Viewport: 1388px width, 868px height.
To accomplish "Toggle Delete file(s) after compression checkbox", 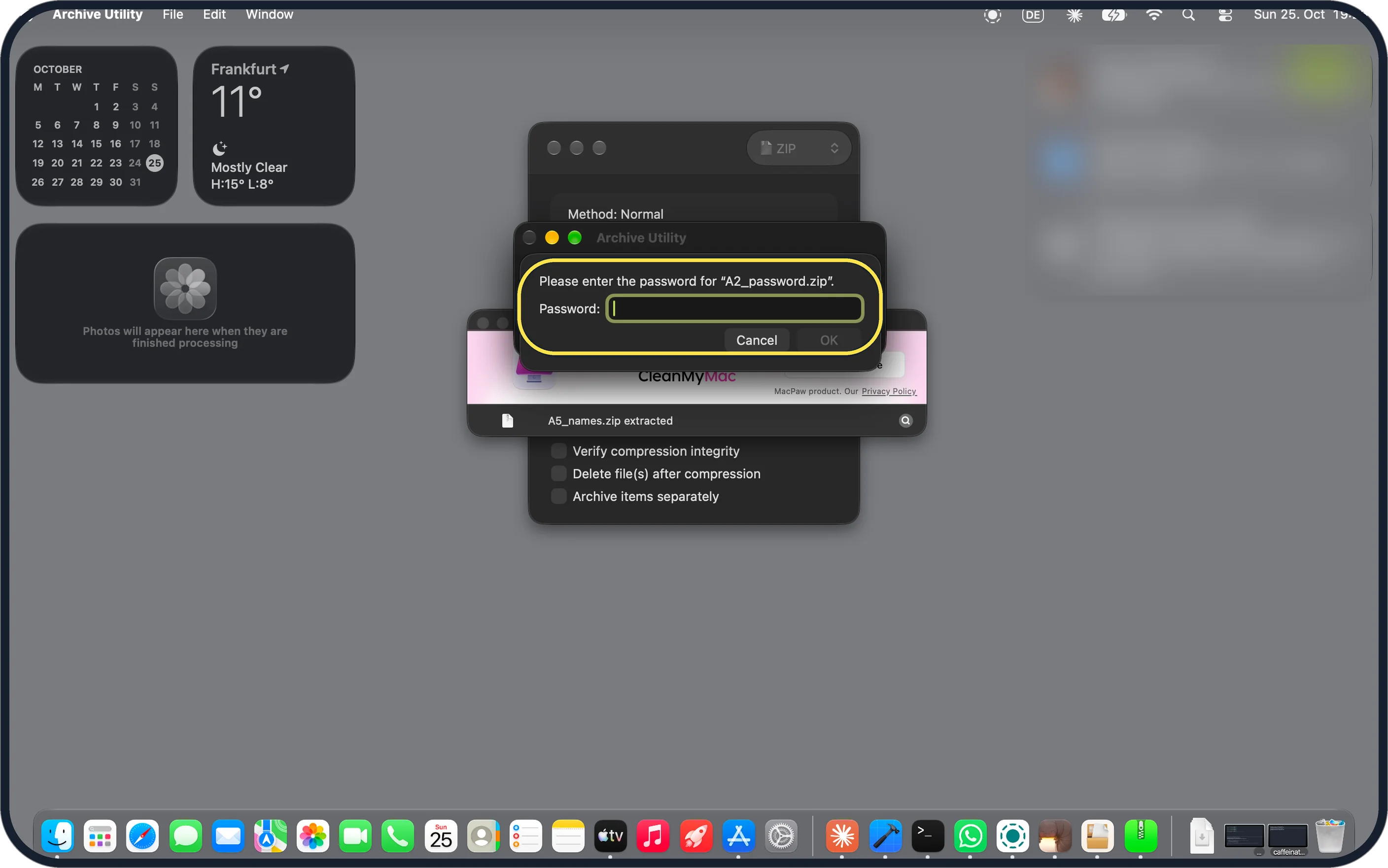I will pyautogui.click(x=558, y=473).
